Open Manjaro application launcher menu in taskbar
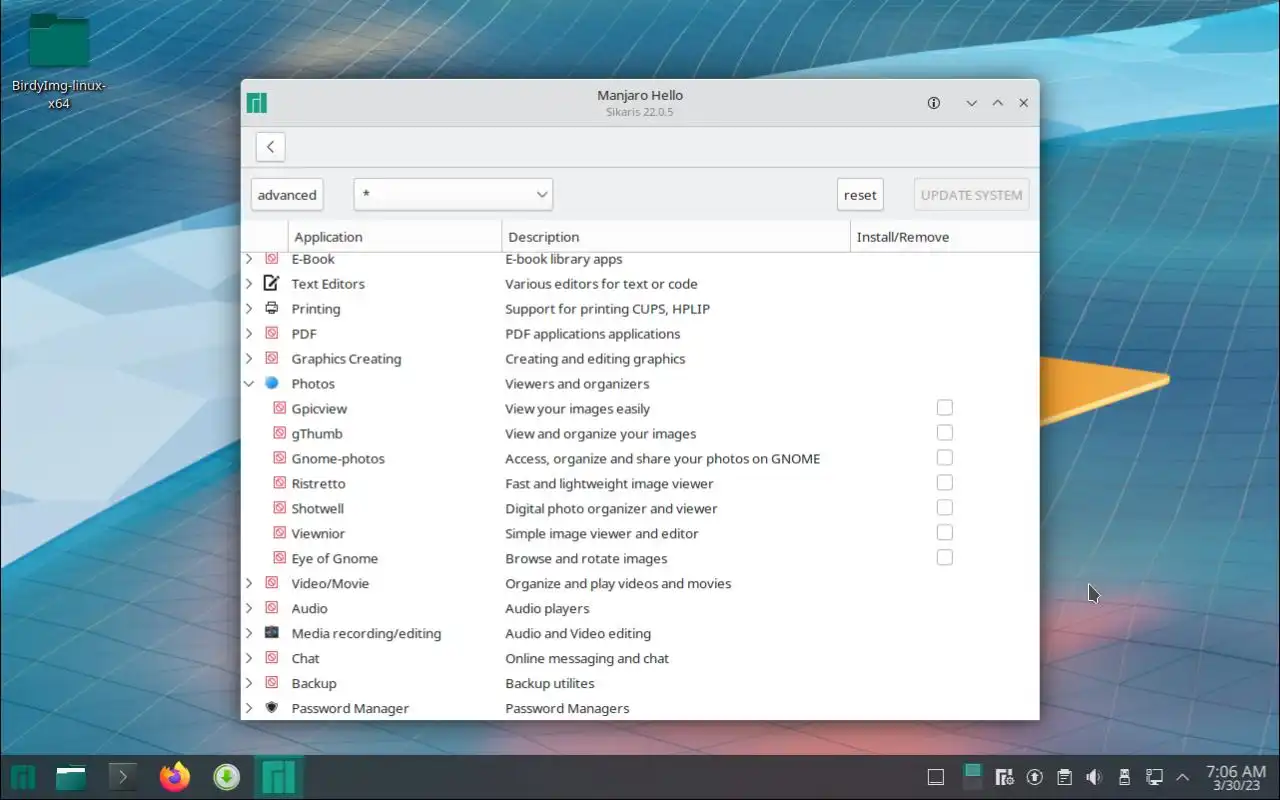This screenshot has width=1280, height=800. (x=23, y=777)
